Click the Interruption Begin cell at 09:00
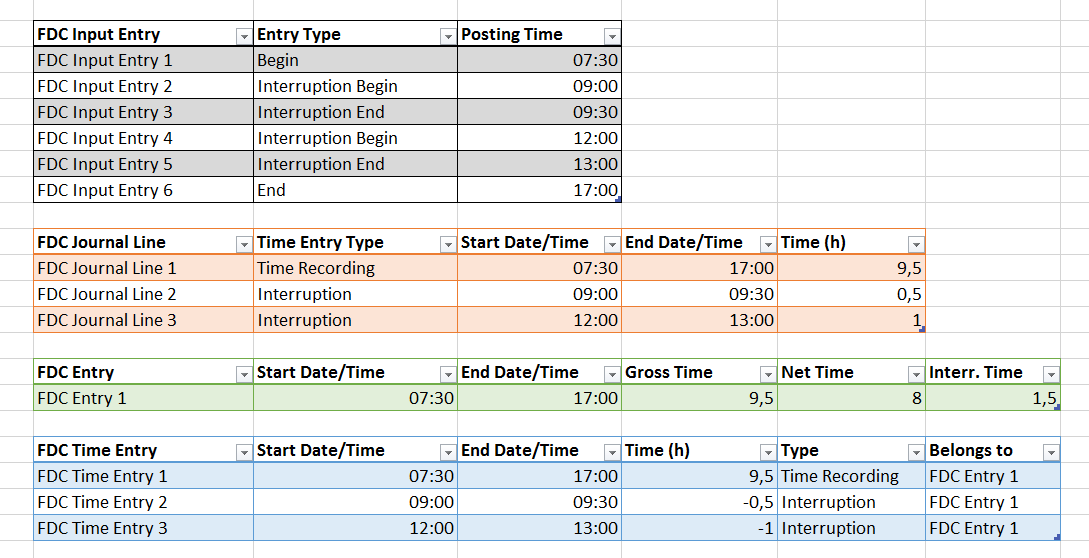Screen dimensions: 1089x558 point(355,86)
